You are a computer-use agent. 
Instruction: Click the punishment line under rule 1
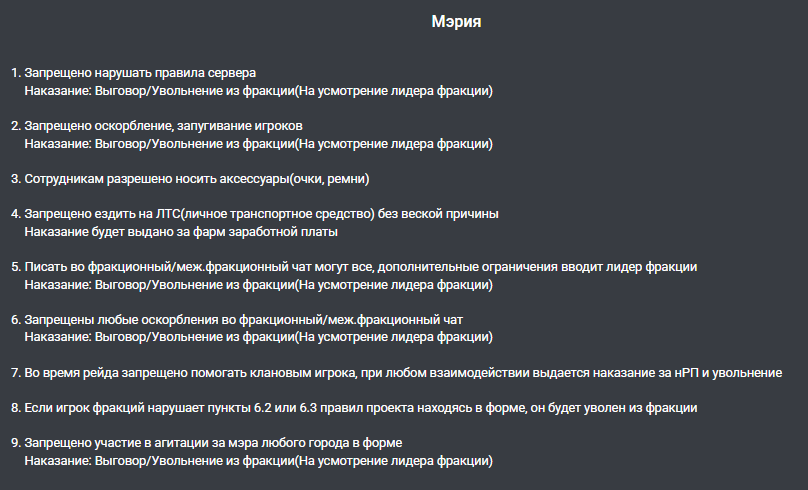pos(259,91)
